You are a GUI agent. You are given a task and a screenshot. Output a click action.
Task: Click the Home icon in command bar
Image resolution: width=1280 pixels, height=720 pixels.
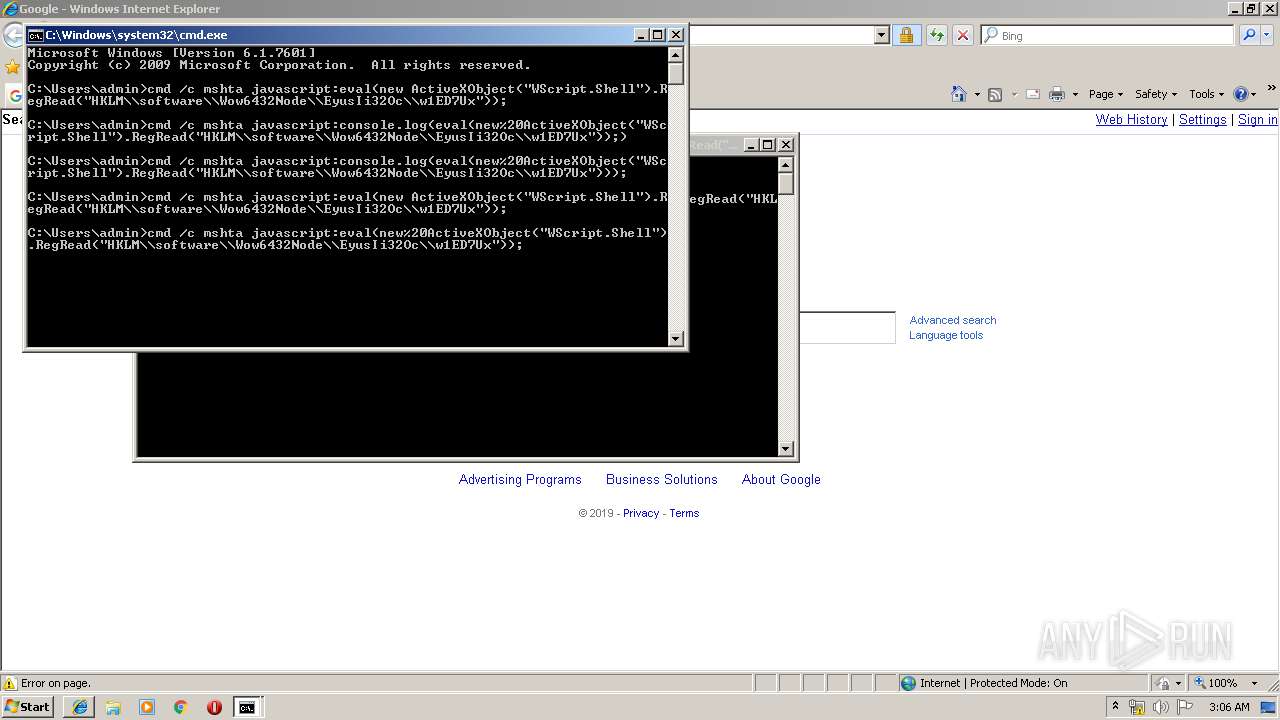click(959, 94)
